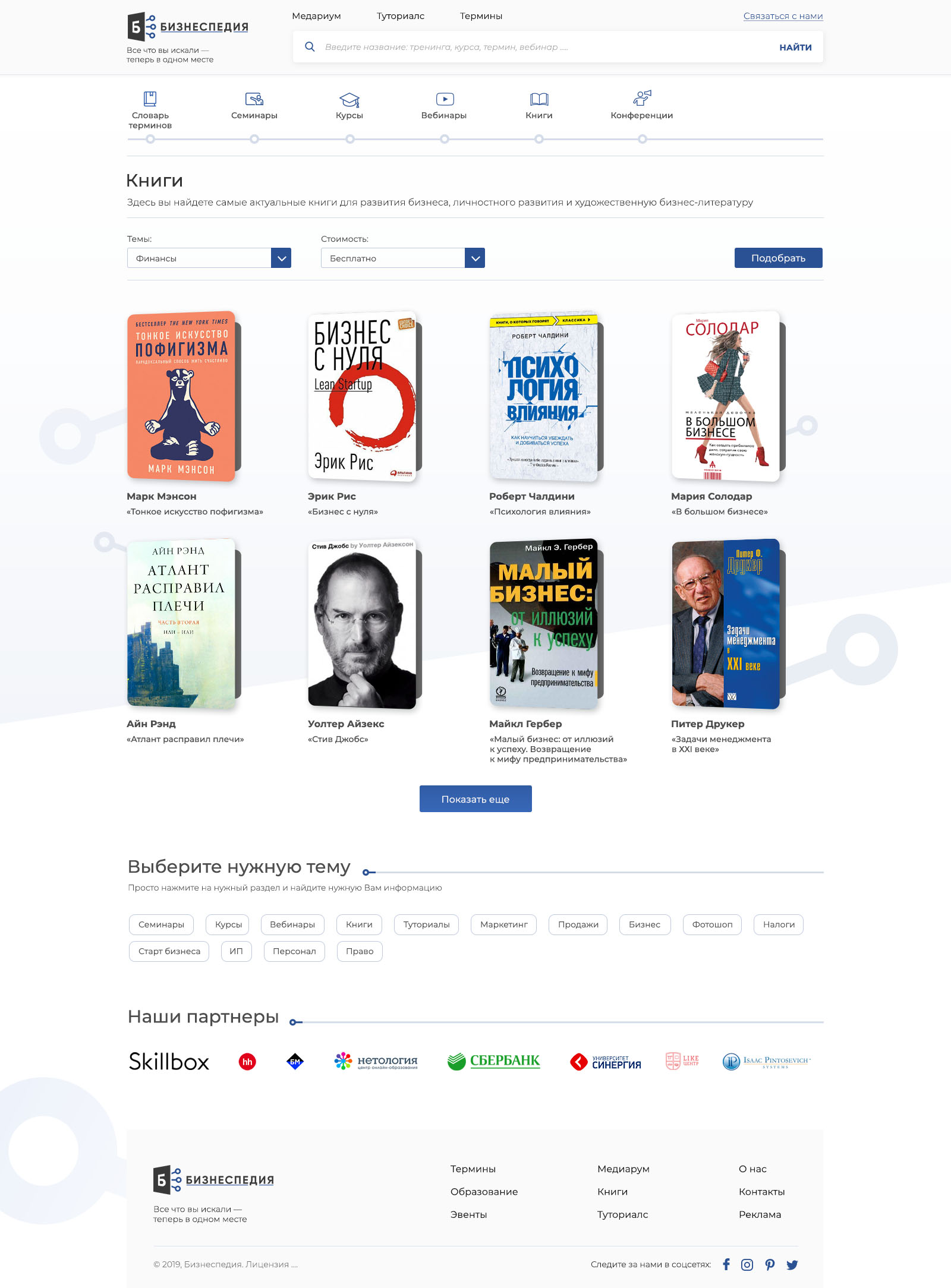This screenshot has height=1288, width=951.
Task: Open the Вебинары play icon
Action: click(445, 99)
